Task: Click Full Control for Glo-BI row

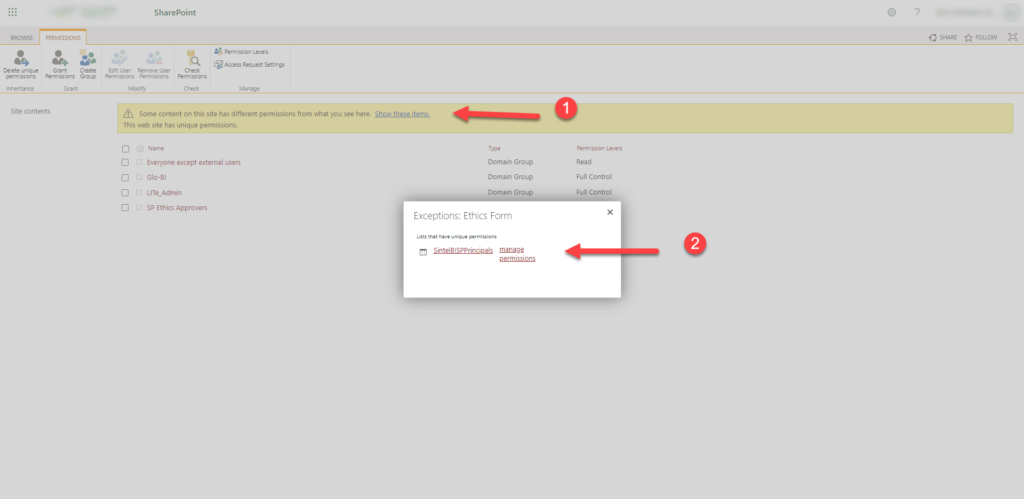Action: [594, 177]
